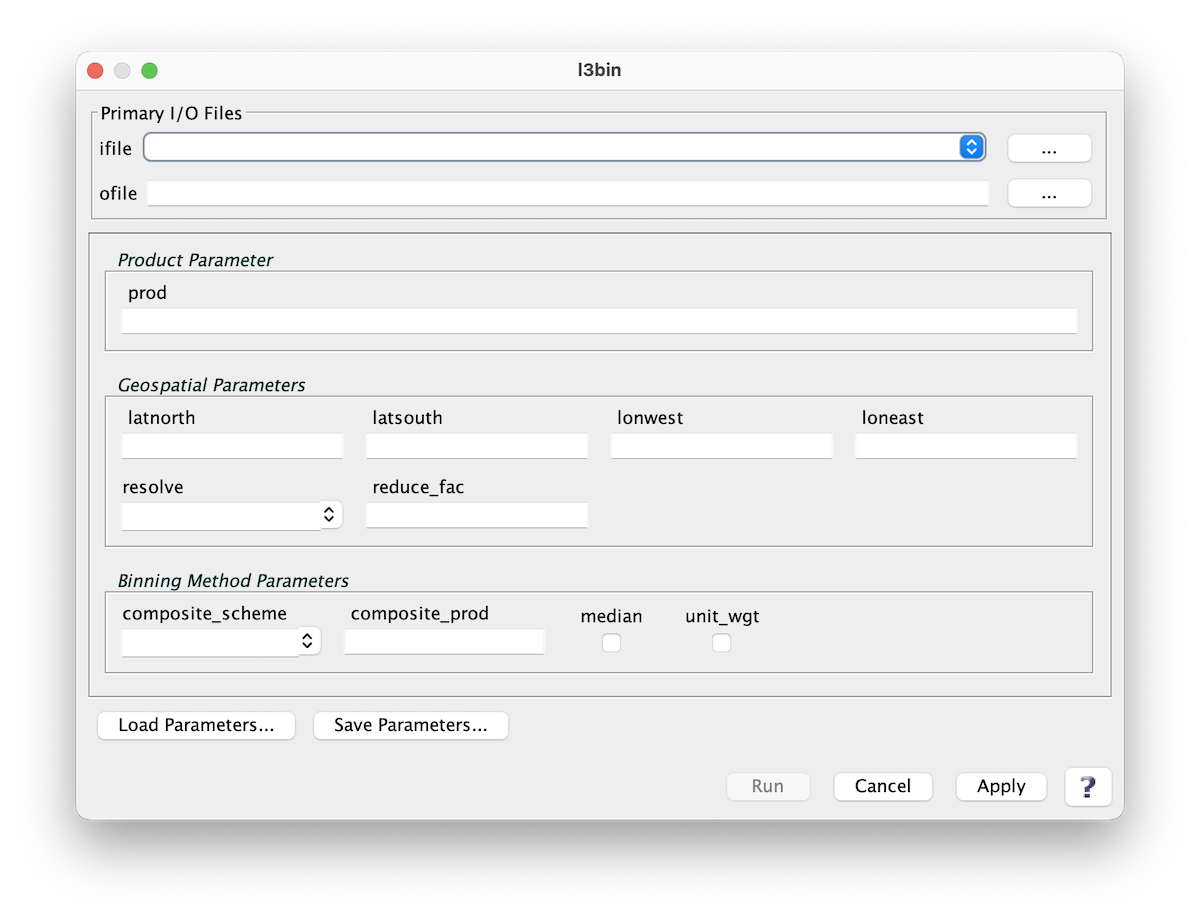
Task: Browse for ofile with the ellipsis button
Action: point(1049,194)
